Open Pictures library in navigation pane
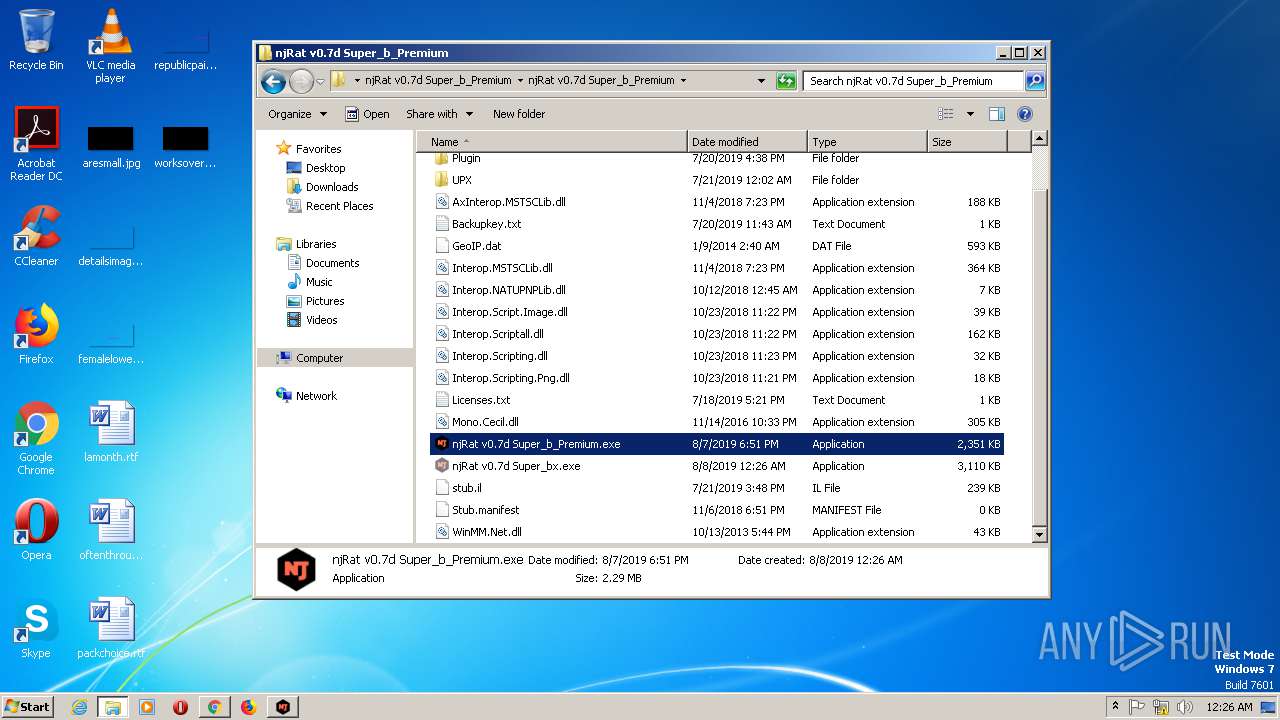The width and height of the screenshot is (1280, 720). coord(315,301)
